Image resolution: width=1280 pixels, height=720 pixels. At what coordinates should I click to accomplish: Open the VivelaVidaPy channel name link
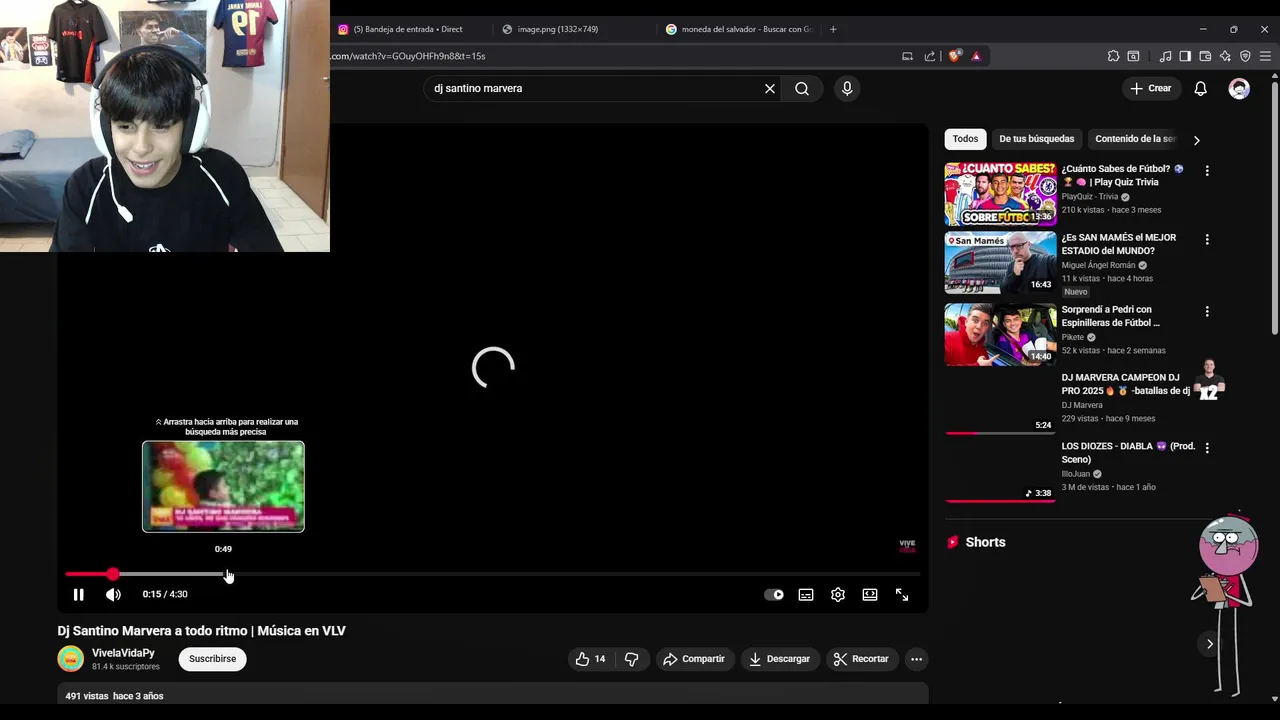click(123, 653)
